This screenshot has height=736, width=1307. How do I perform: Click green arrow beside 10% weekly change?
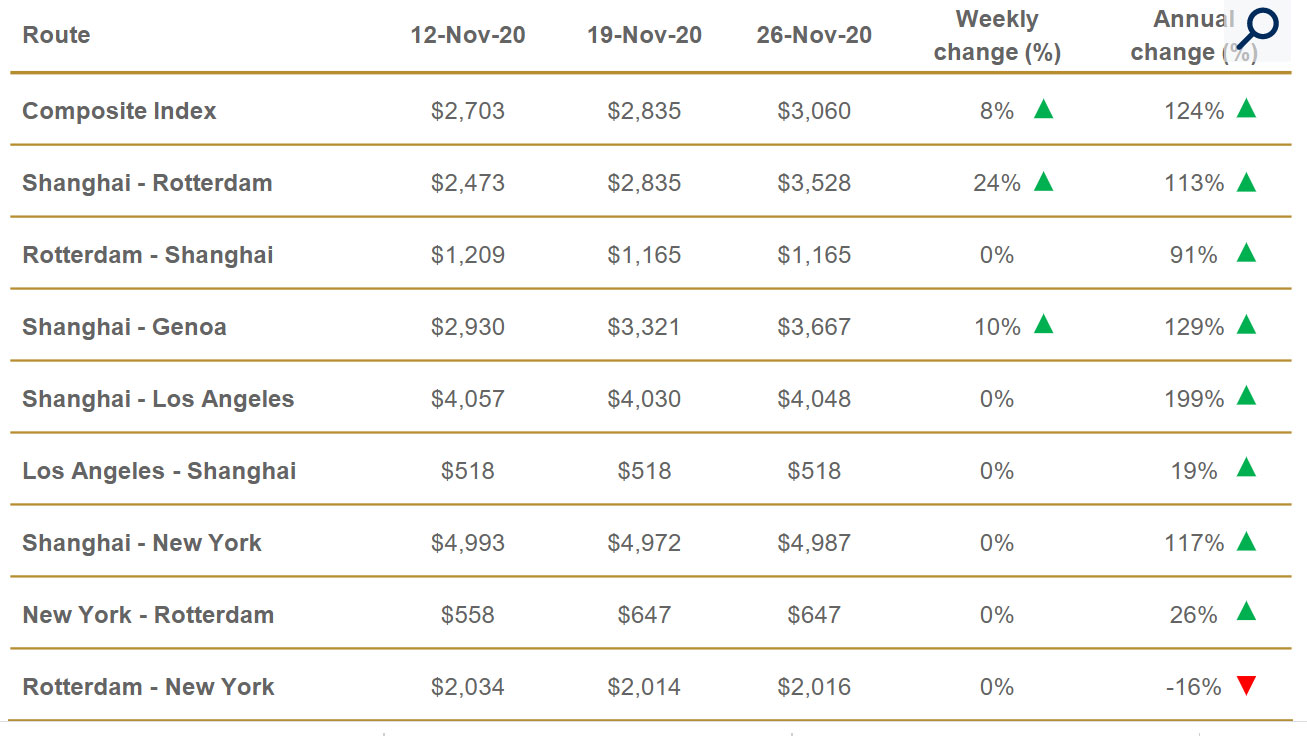1043,323
